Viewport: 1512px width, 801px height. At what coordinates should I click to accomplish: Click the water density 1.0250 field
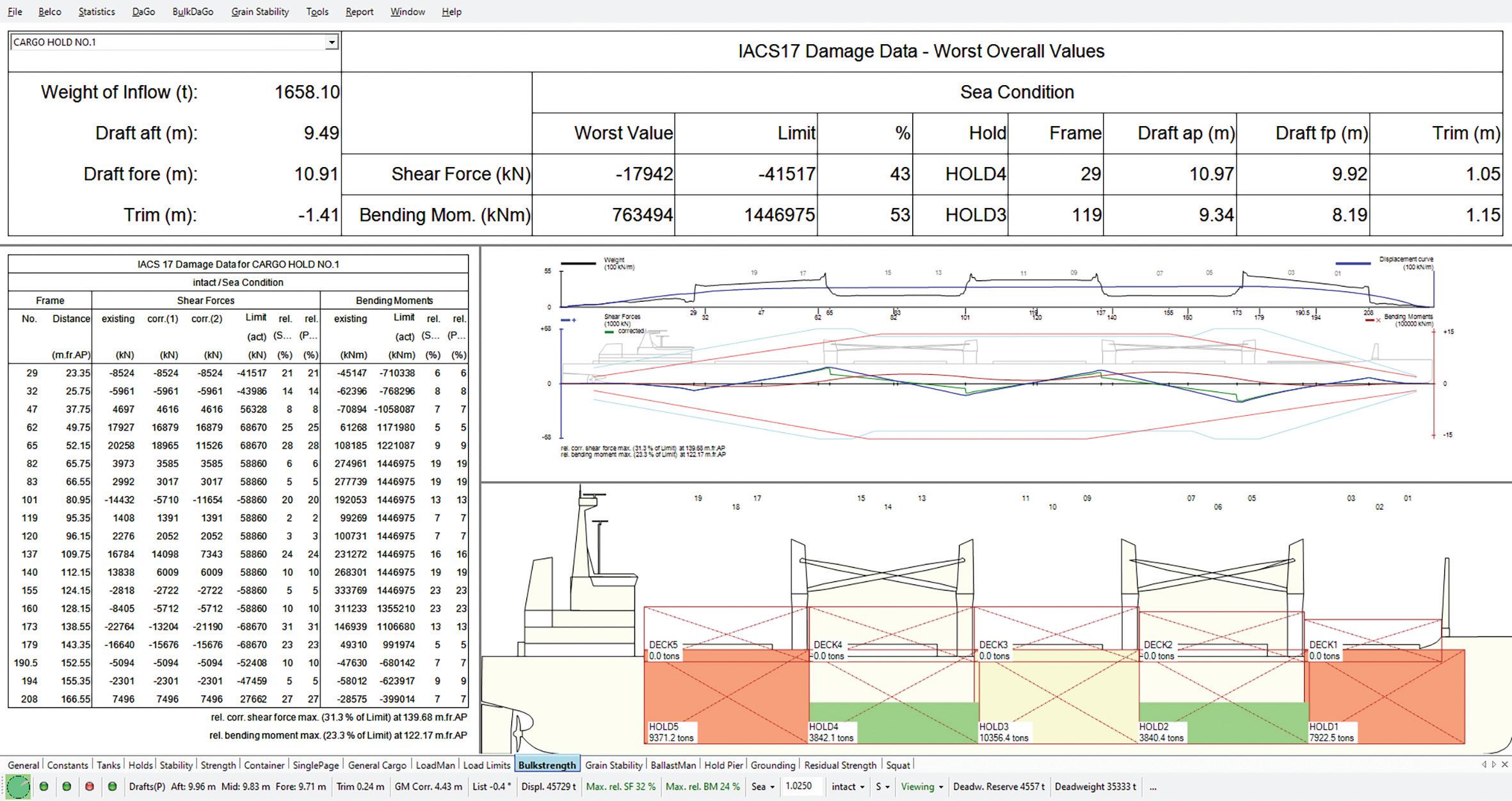pyautogui.click(x=800, y=787)
